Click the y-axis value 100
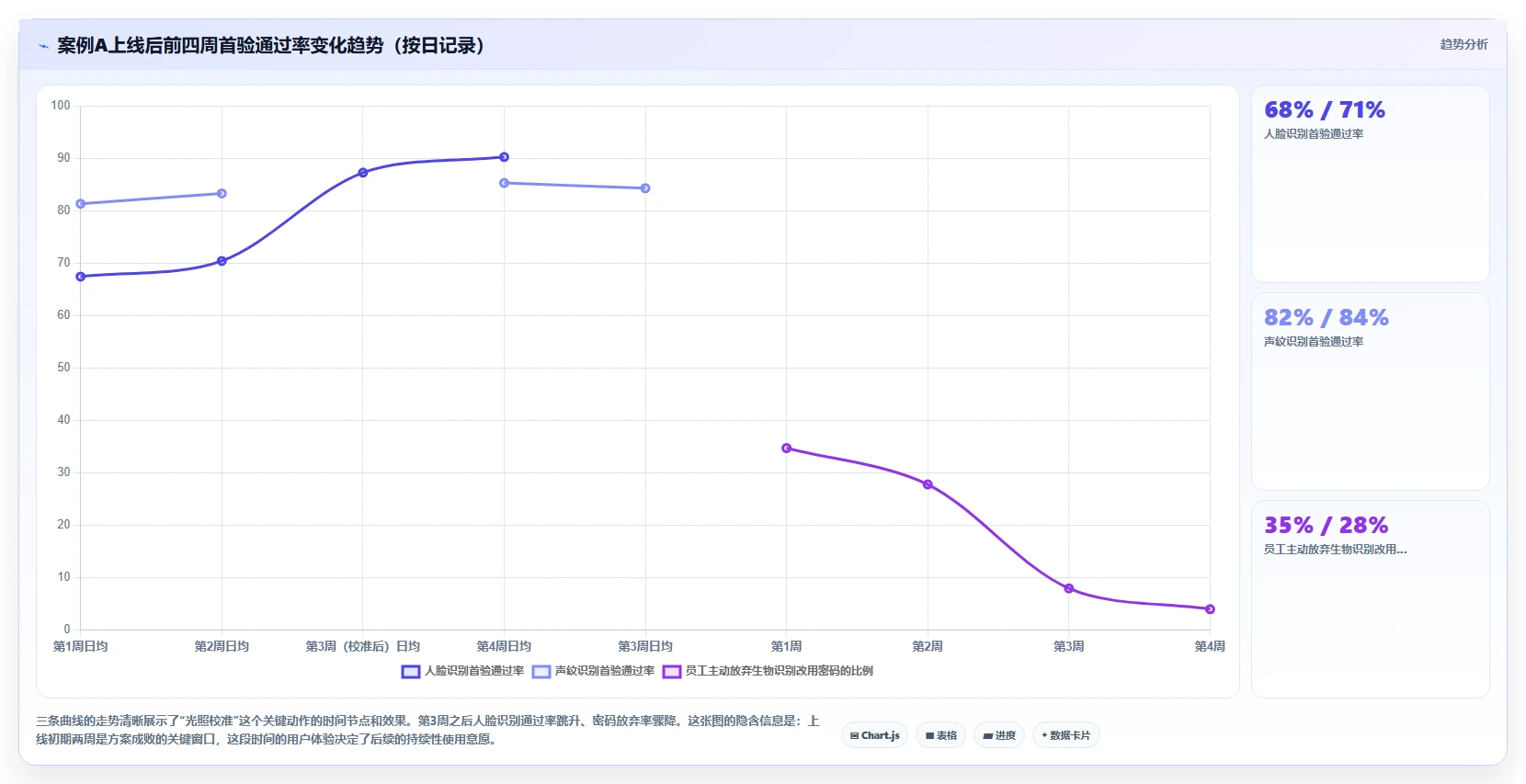 point(61,106)
